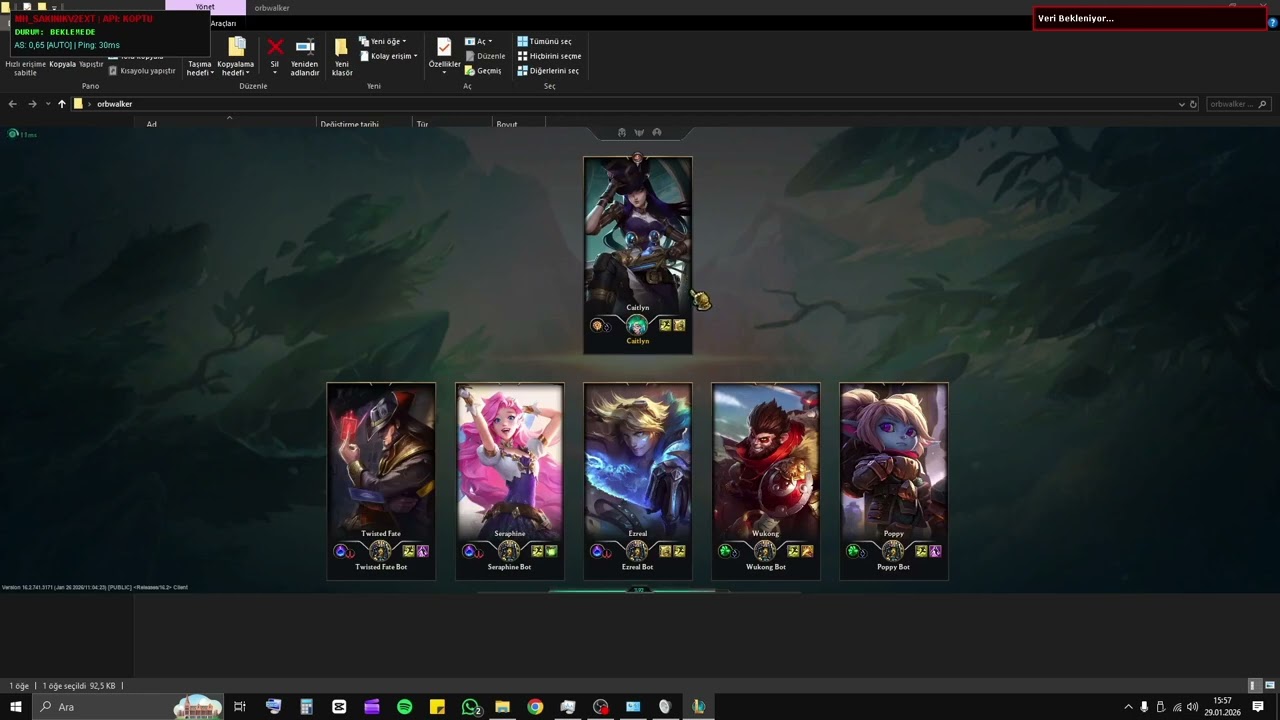Click Kopyala in the ribbon
The height and width of the screenshot is (720, 1280).
pyautogui.click(x=63, y=64)
